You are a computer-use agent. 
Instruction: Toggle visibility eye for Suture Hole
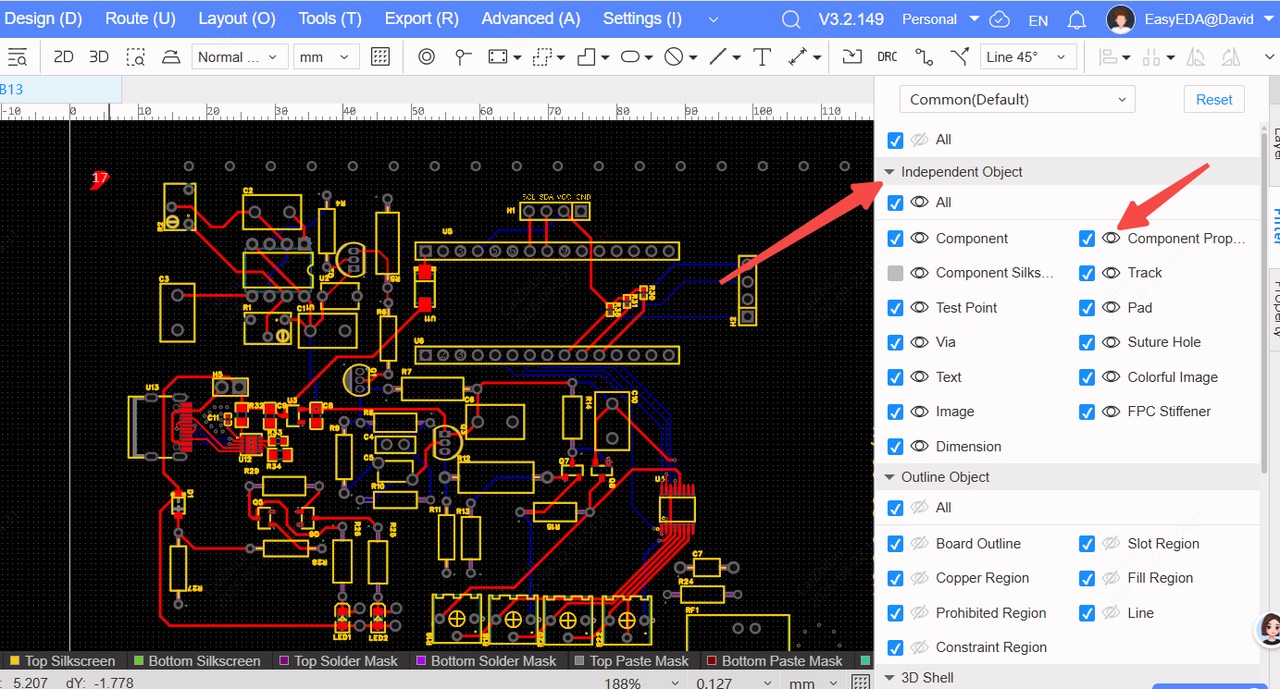click(1111, 342)
